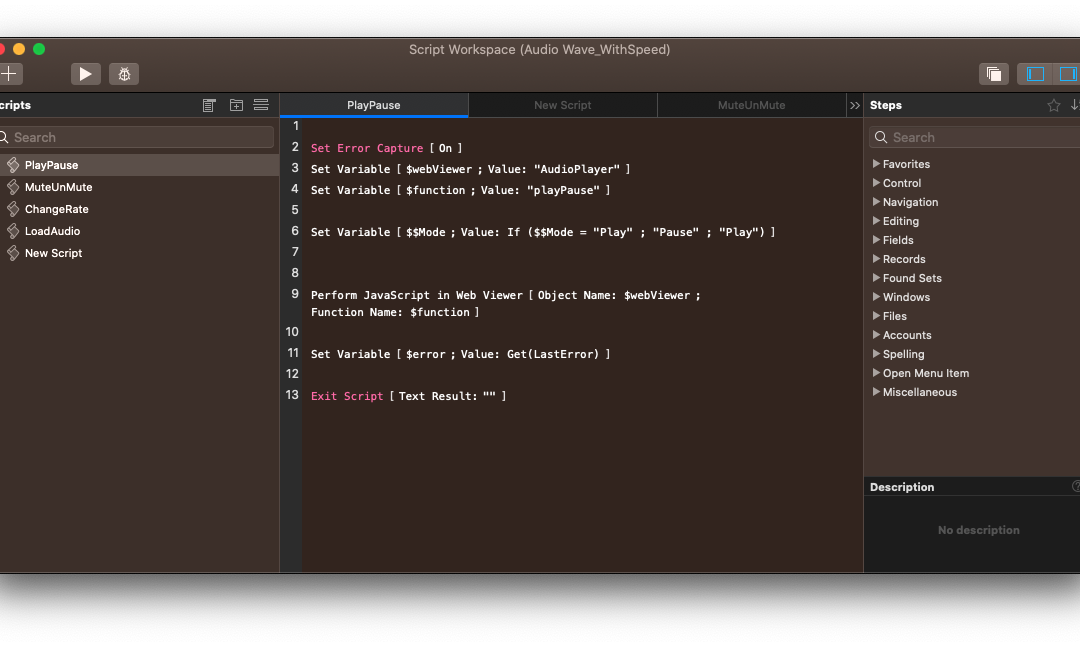Click the Description panel header

[x=972, y=486]
